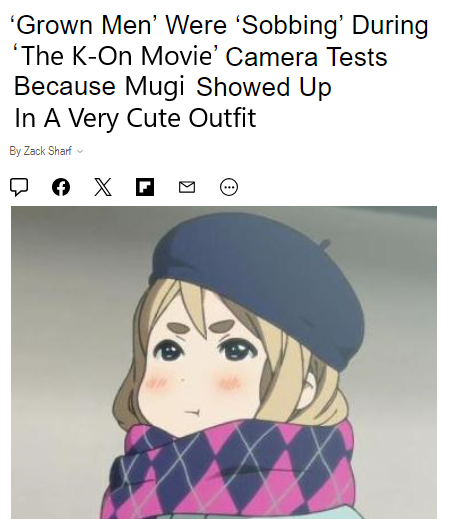Click 'Camera Tests' in the headline

click(x=306, y=56)
